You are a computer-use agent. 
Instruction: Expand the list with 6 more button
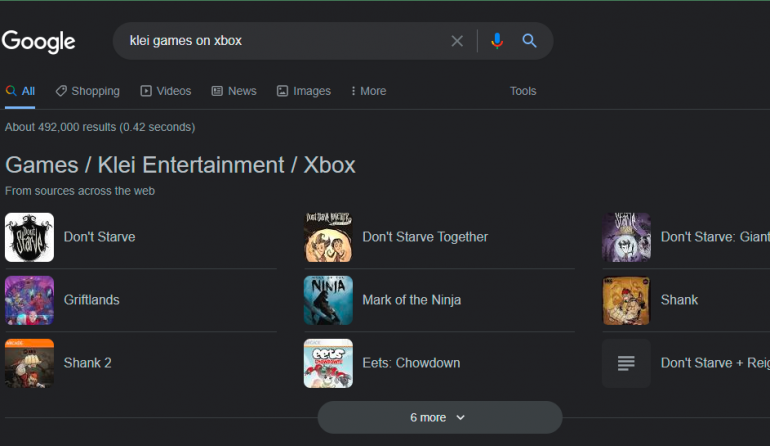[440, 418]
